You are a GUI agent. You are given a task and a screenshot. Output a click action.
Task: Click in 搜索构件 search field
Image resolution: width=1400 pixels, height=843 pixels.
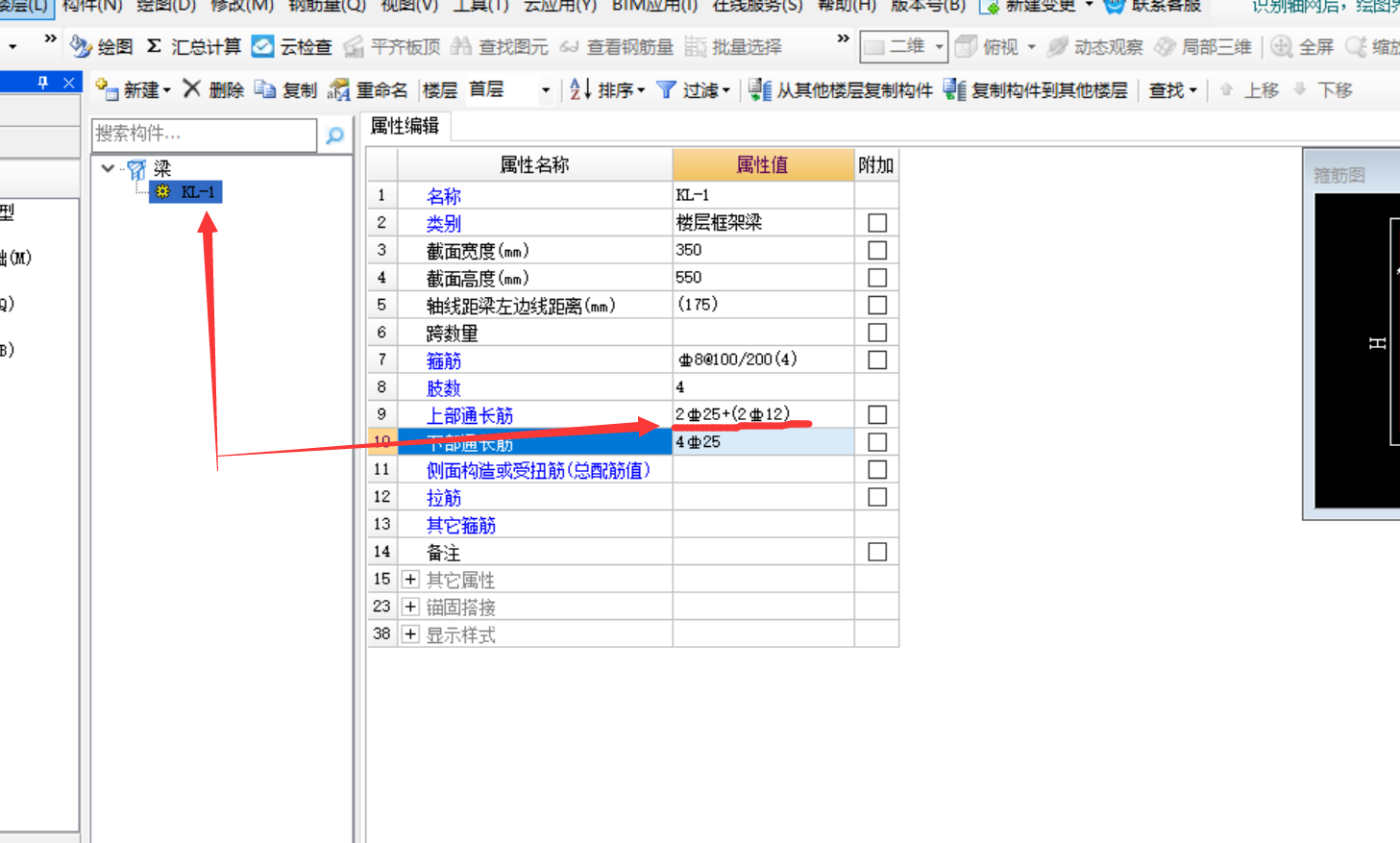point(204,135)
